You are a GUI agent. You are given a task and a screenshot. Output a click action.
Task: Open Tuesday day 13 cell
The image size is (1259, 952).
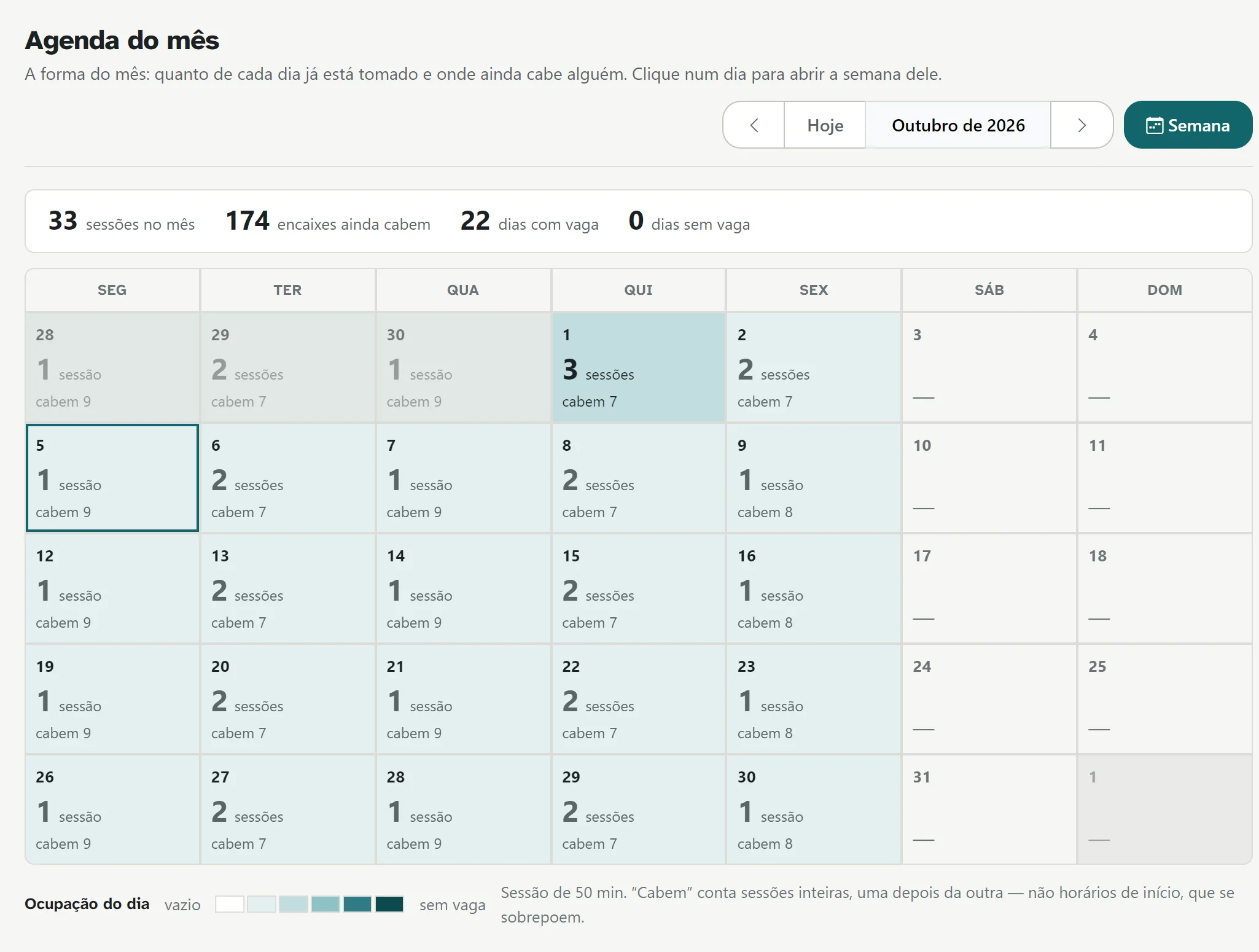coord(287,588)
